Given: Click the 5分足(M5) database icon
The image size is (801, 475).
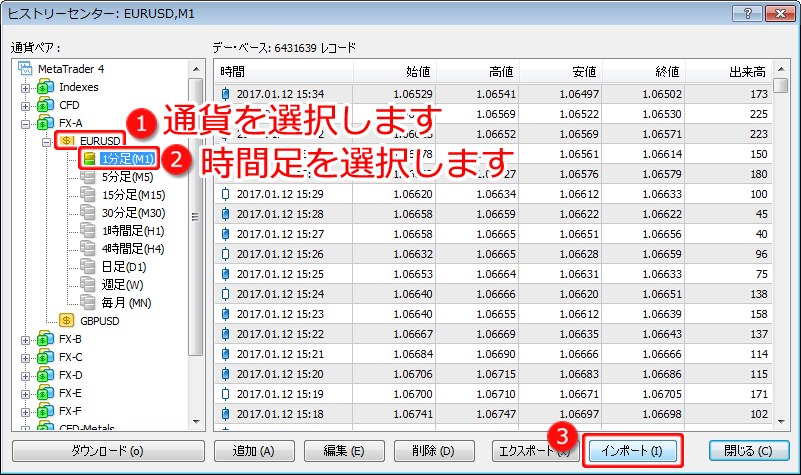Looking at the screenshot, I should point(89,177).
